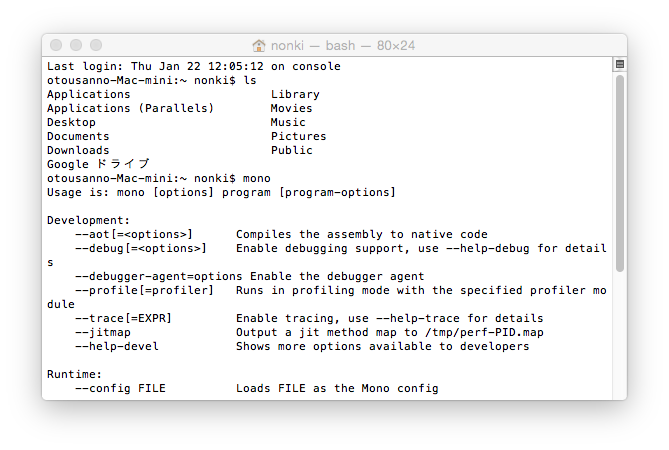Close the Terminal window with leftmost button
The width and height of the screenshot is (669, 450).
point(56,45)
